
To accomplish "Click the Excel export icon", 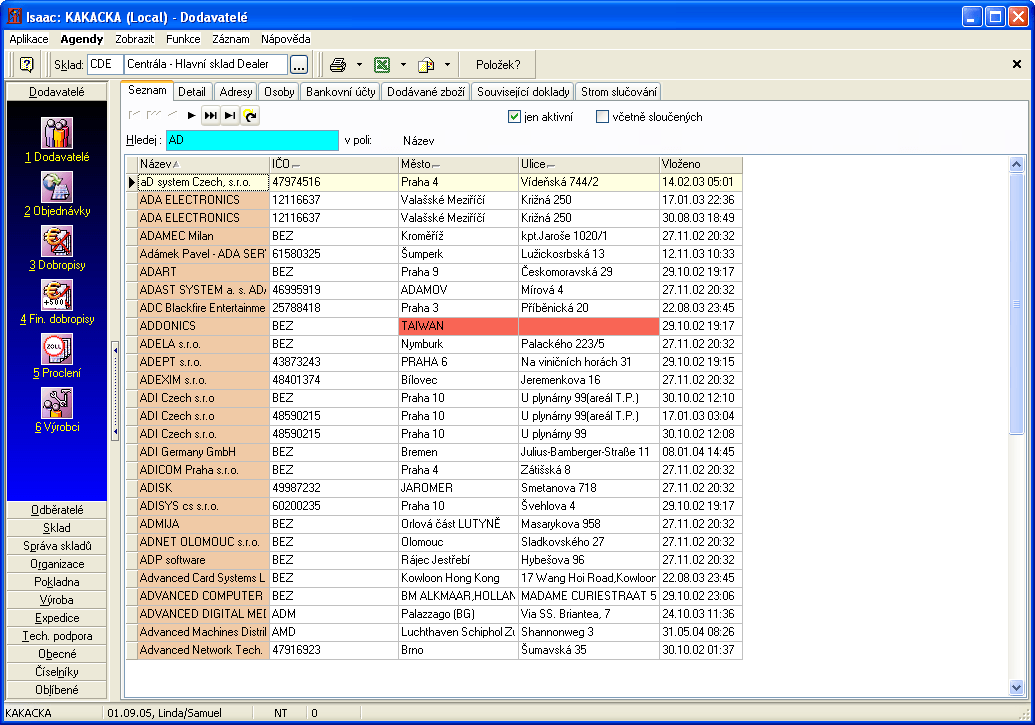I will 381,64.
